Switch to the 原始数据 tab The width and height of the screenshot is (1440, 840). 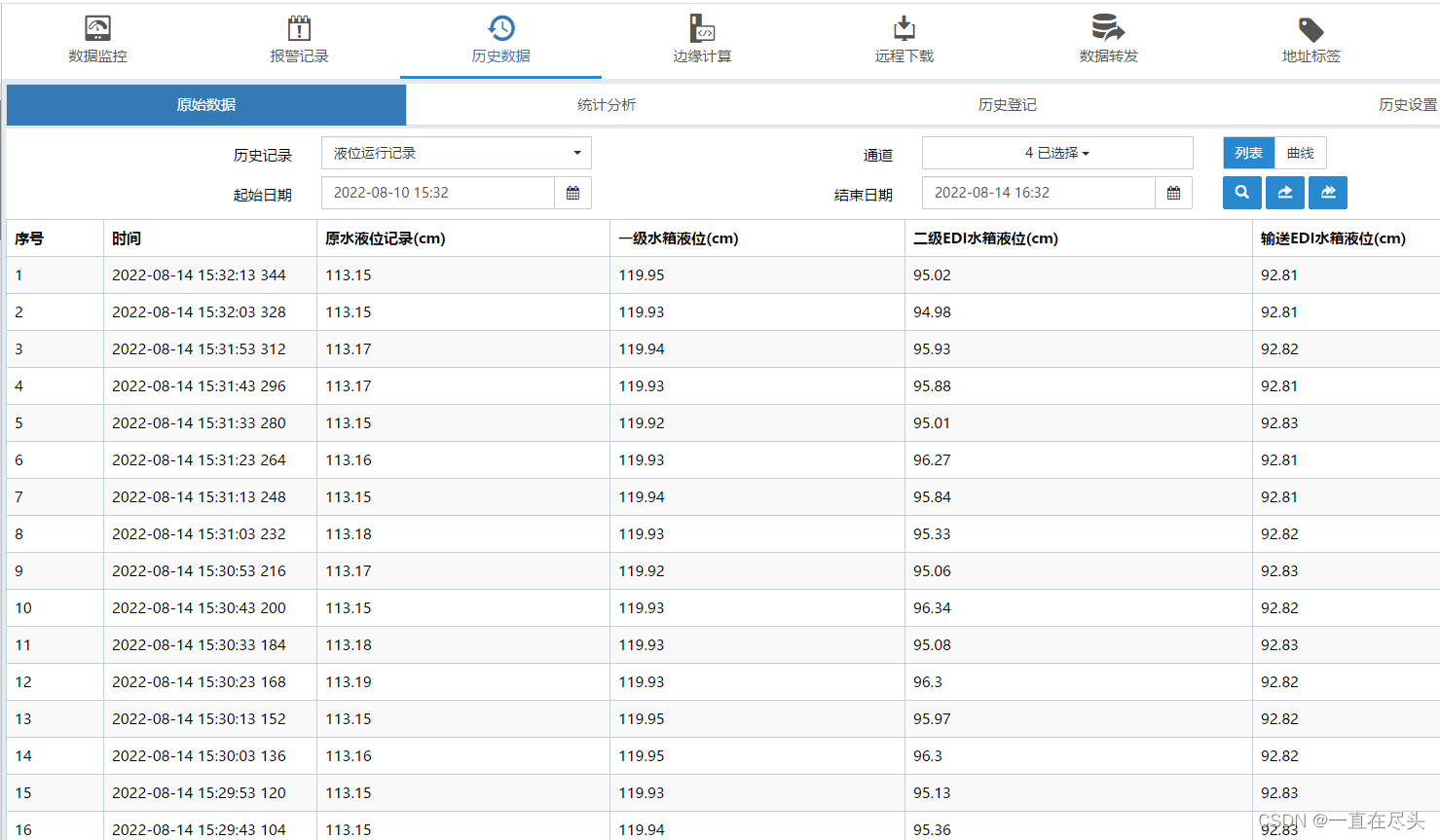point(206,105)
